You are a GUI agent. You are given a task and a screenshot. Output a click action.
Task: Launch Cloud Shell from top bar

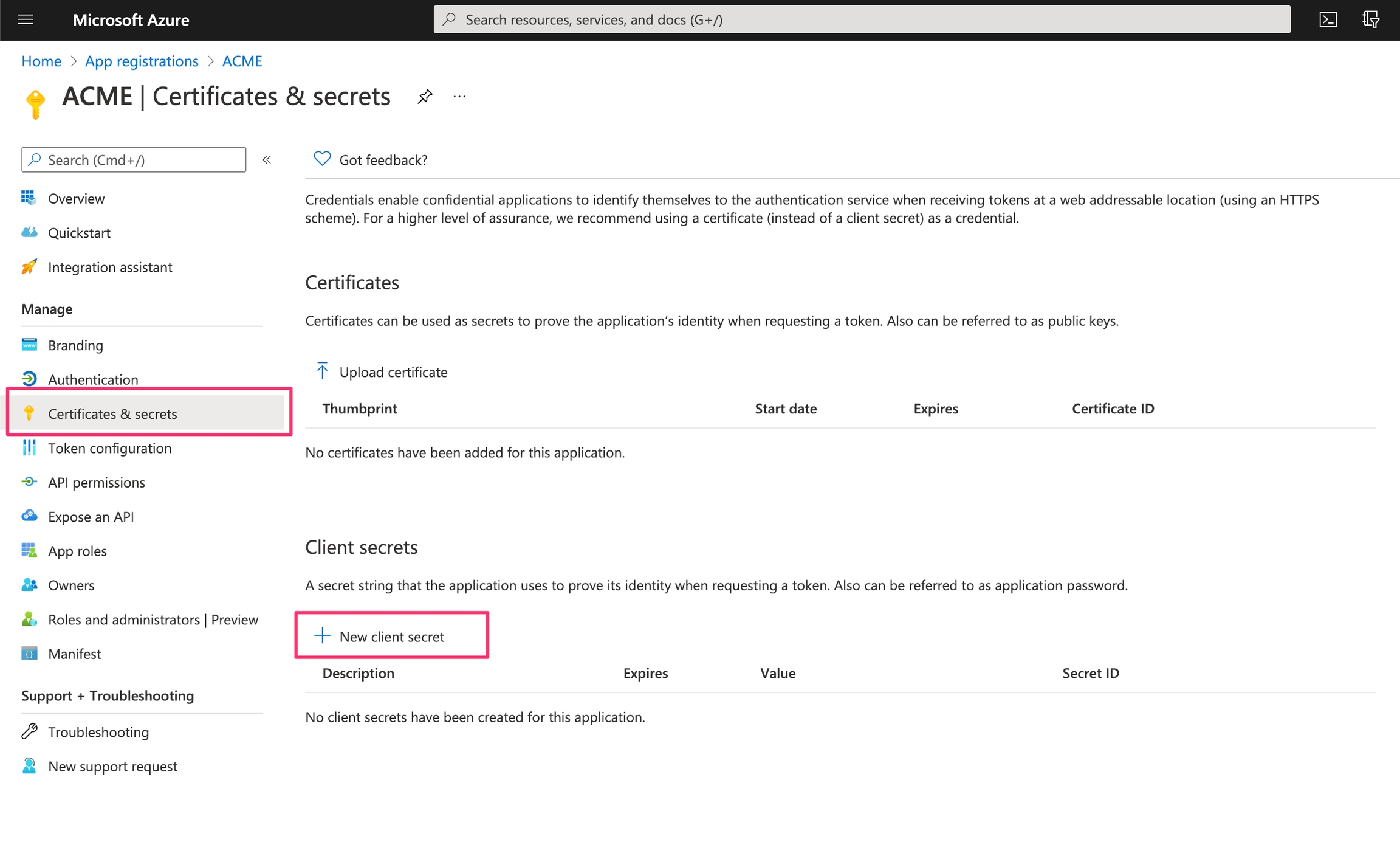click(x=1328, y=19)
